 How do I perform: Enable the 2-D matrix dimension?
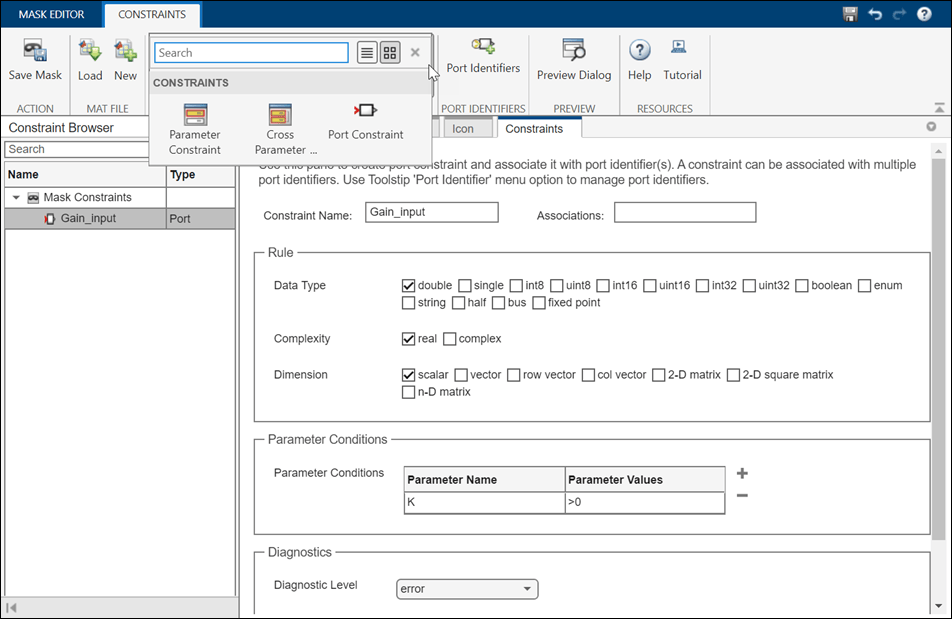coord(659,375)
